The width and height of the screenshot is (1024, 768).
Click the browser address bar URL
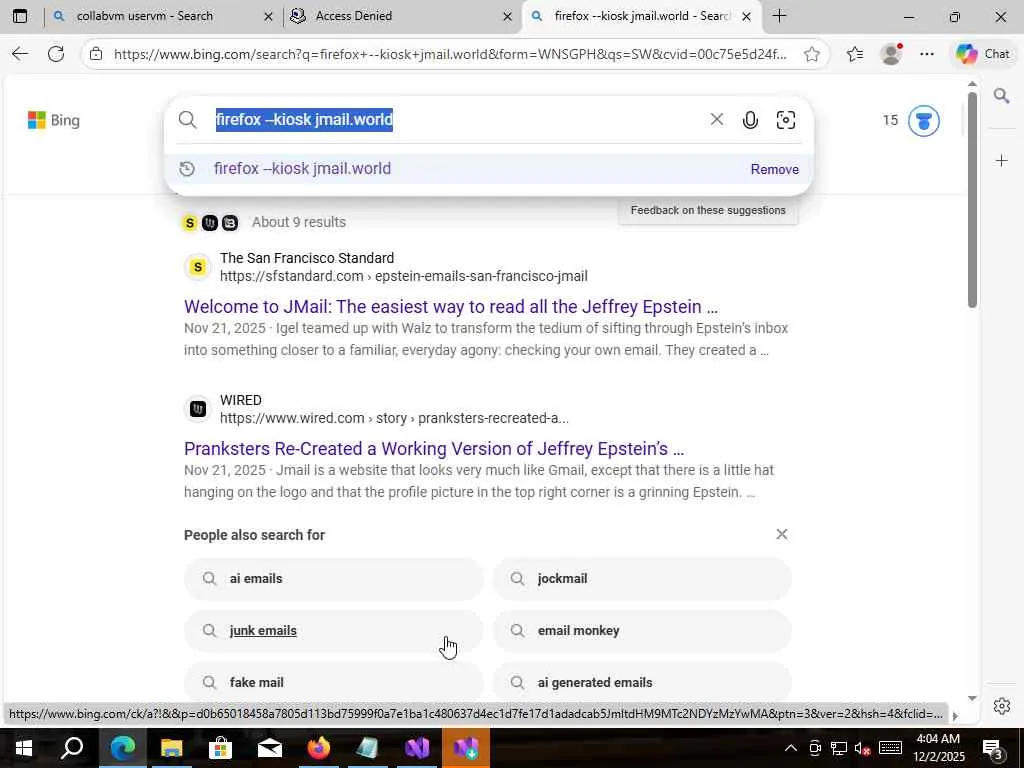tap(451, 54)
